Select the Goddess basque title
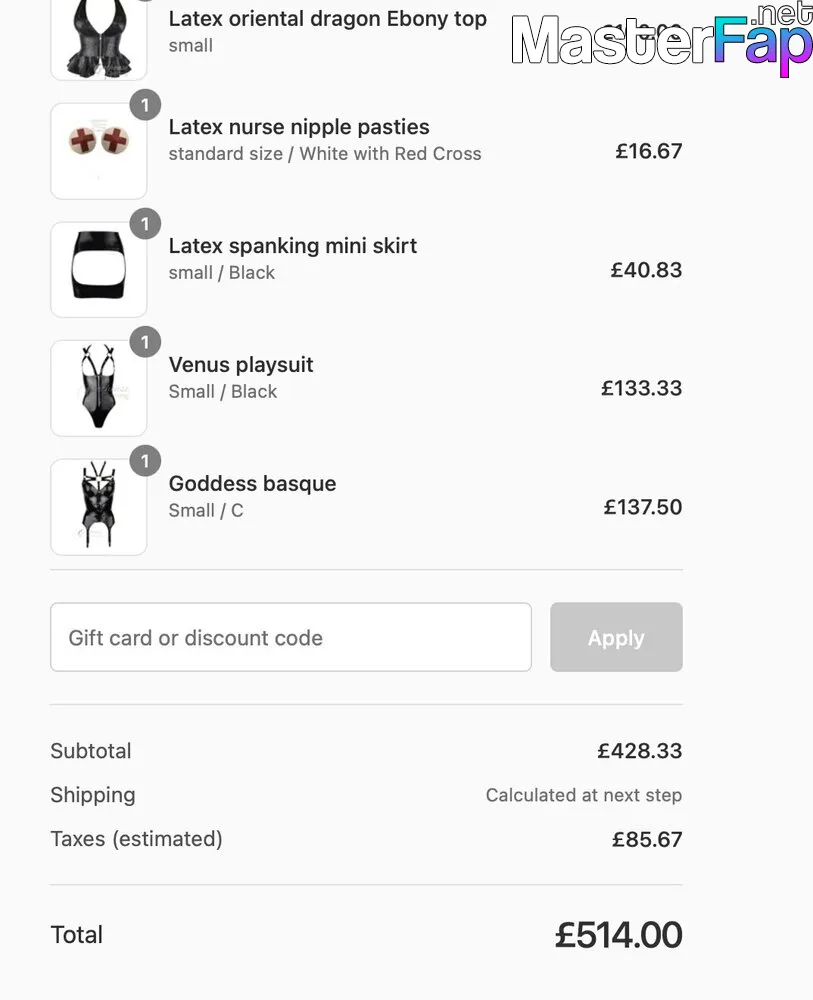The height and width of the screenshot is (1000, 813). (253, 483)
